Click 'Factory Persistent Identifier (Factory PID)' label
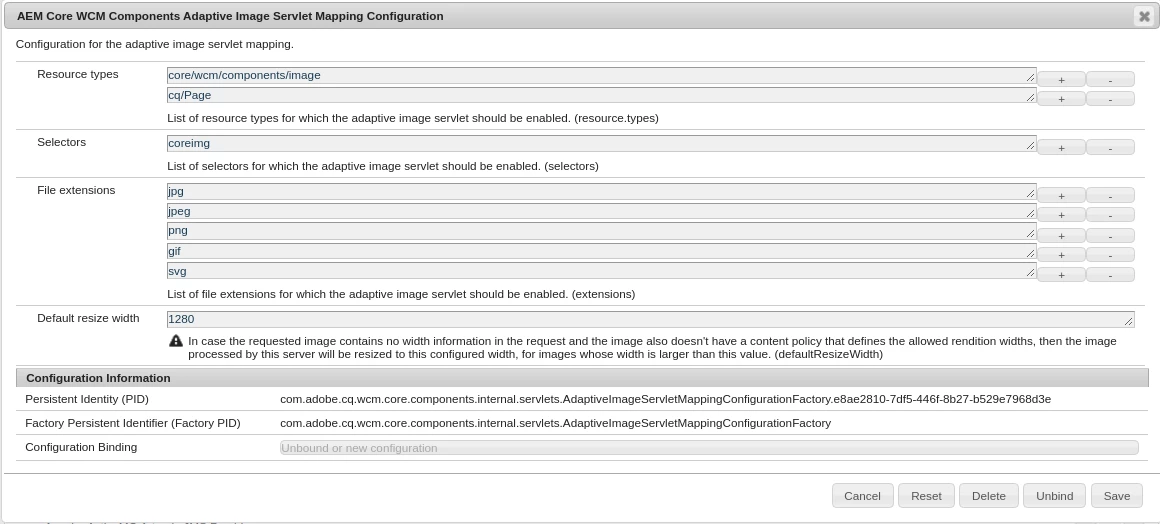 click(132, 423)
